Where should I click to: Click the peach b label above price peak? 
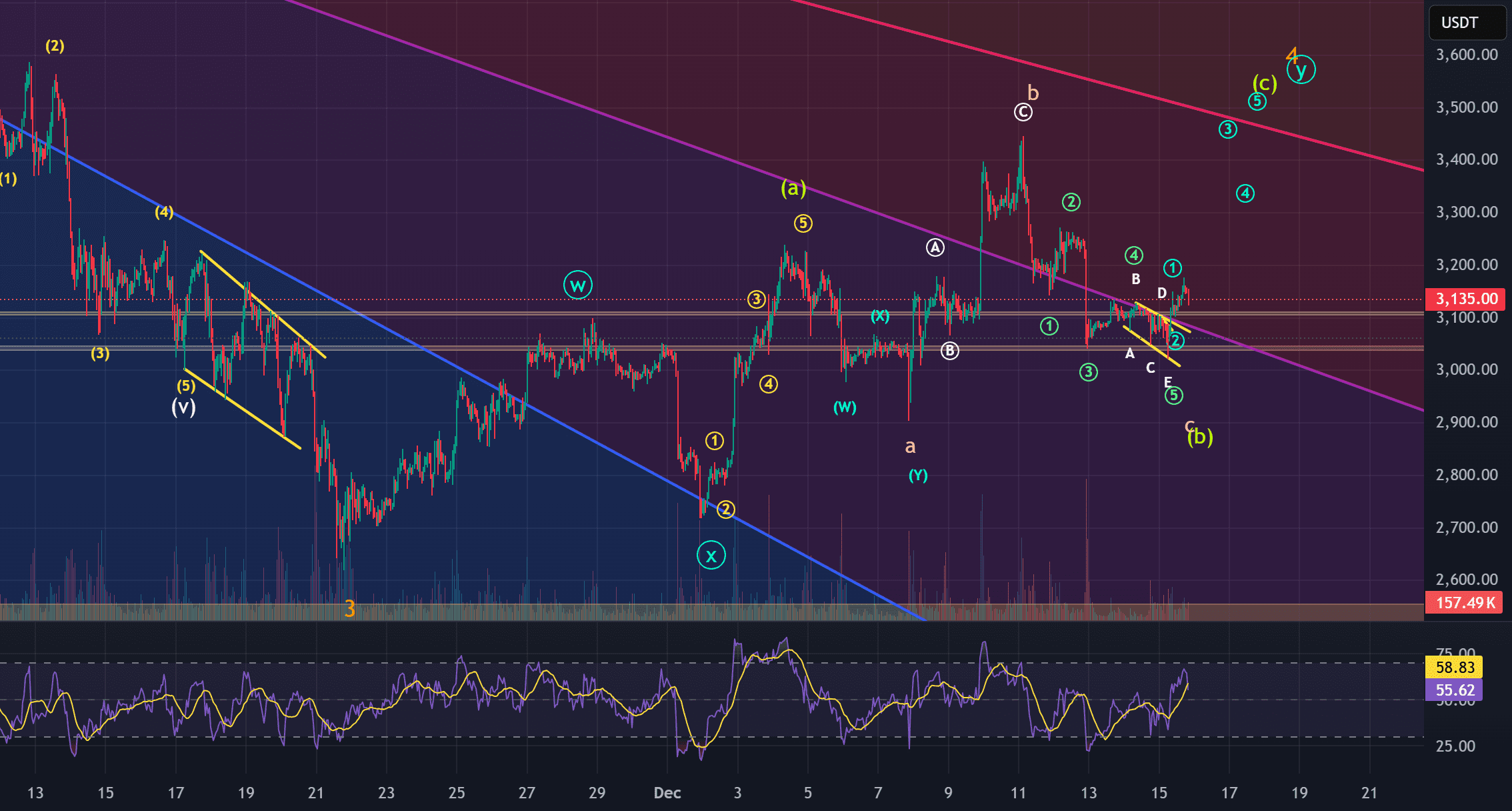(1033, 93)
